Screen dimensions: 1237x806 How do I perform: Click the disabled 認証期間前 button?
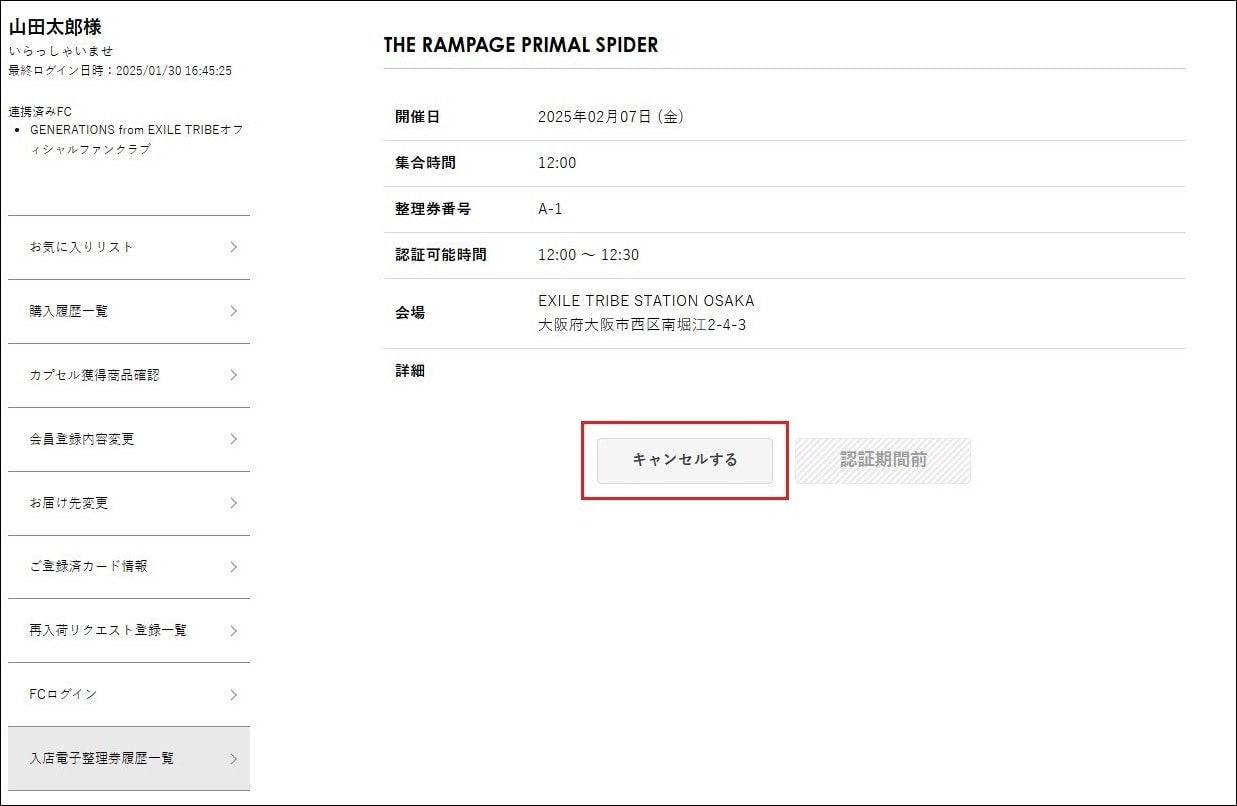883,460
